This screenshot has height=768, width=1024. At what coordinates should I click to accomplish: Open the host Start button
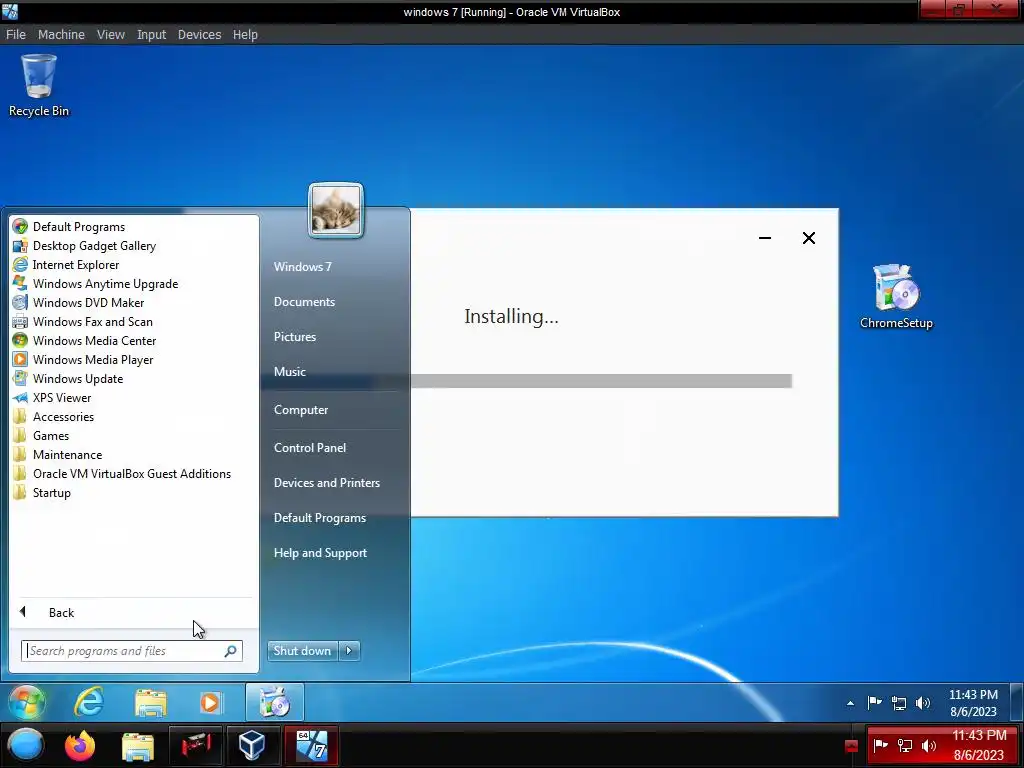26,745
